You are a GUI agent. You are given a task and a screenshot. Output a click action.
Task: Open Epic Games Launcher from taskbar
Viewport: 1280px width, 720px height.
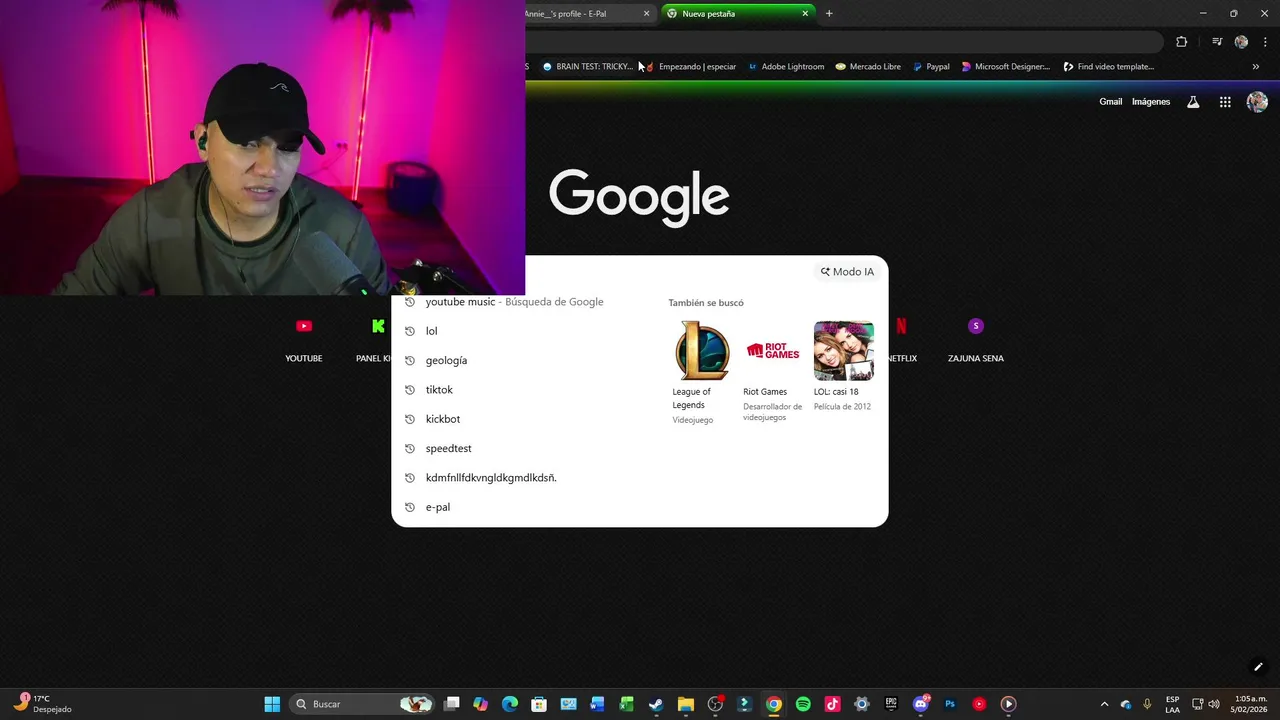coord(891,704)
